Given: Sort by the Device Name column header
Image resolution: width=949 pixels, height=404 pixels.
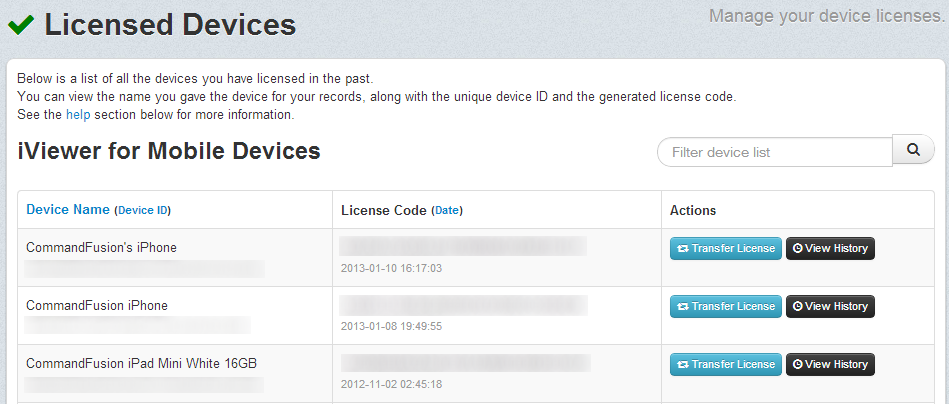Looking at the screenshot, I should tap(67, 210).
